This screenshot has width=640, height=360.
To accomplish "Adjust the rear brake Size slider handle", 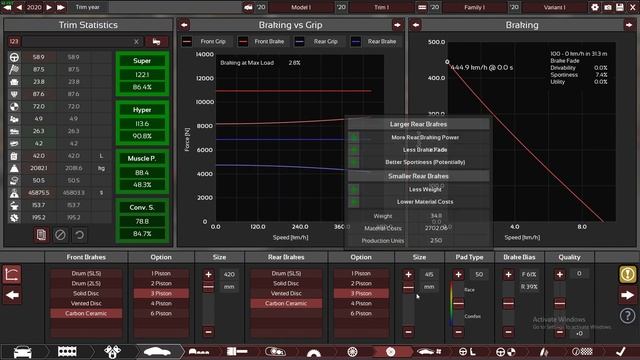I will [x=408, y=287].
